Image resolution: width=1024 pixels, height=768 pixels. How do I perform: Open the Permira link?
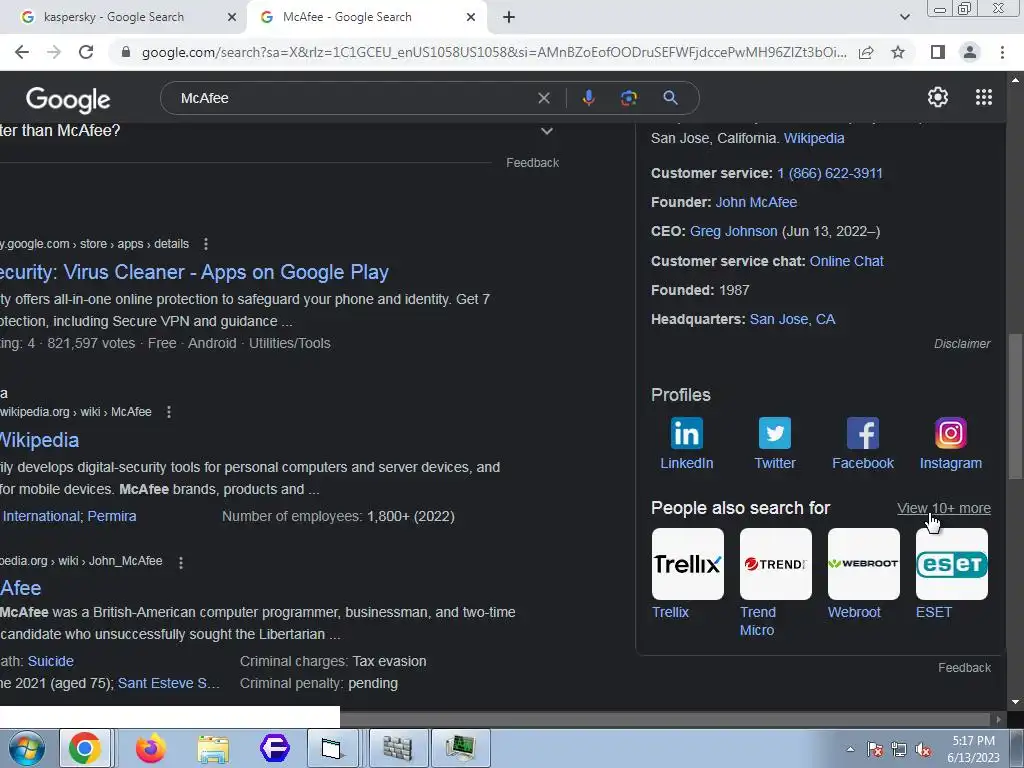click(x=112, y=517)
